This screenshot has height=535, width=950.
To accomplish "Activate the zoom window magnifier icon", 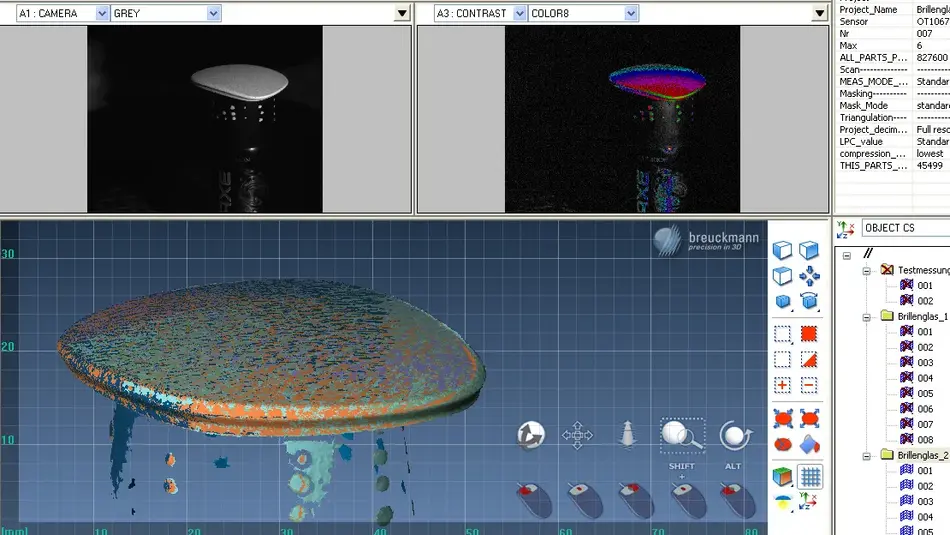I will click(682, 435).
